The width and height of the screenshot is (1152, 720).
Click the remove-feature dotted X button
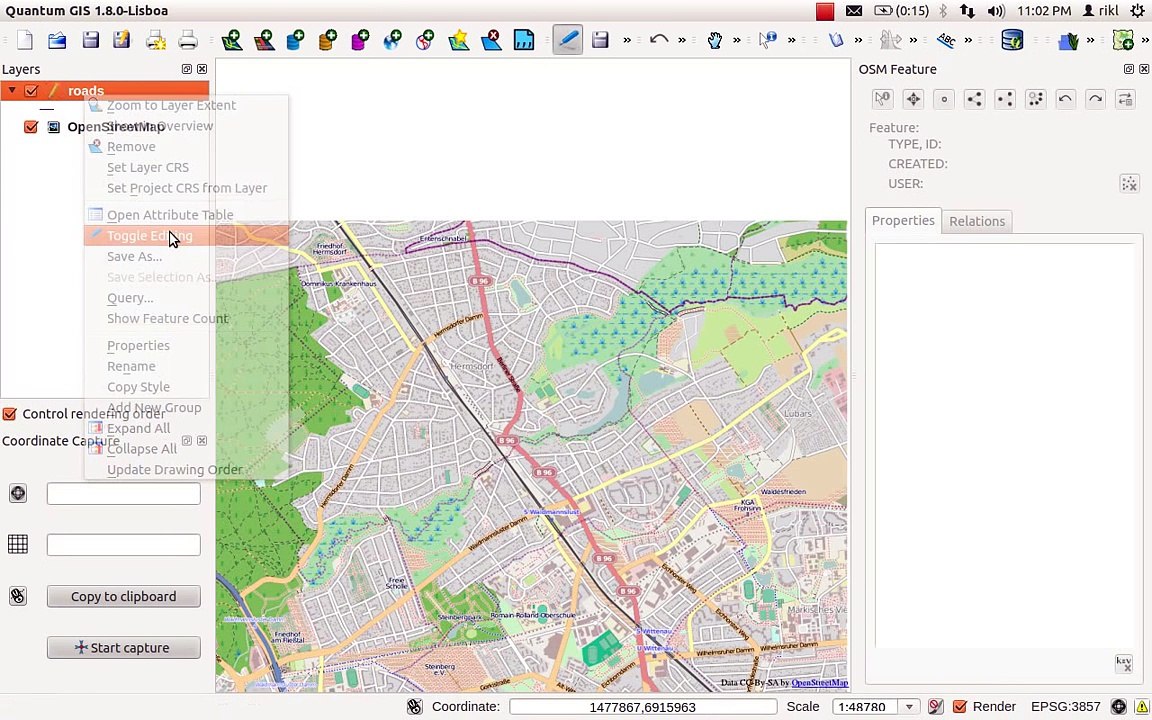1129,183
